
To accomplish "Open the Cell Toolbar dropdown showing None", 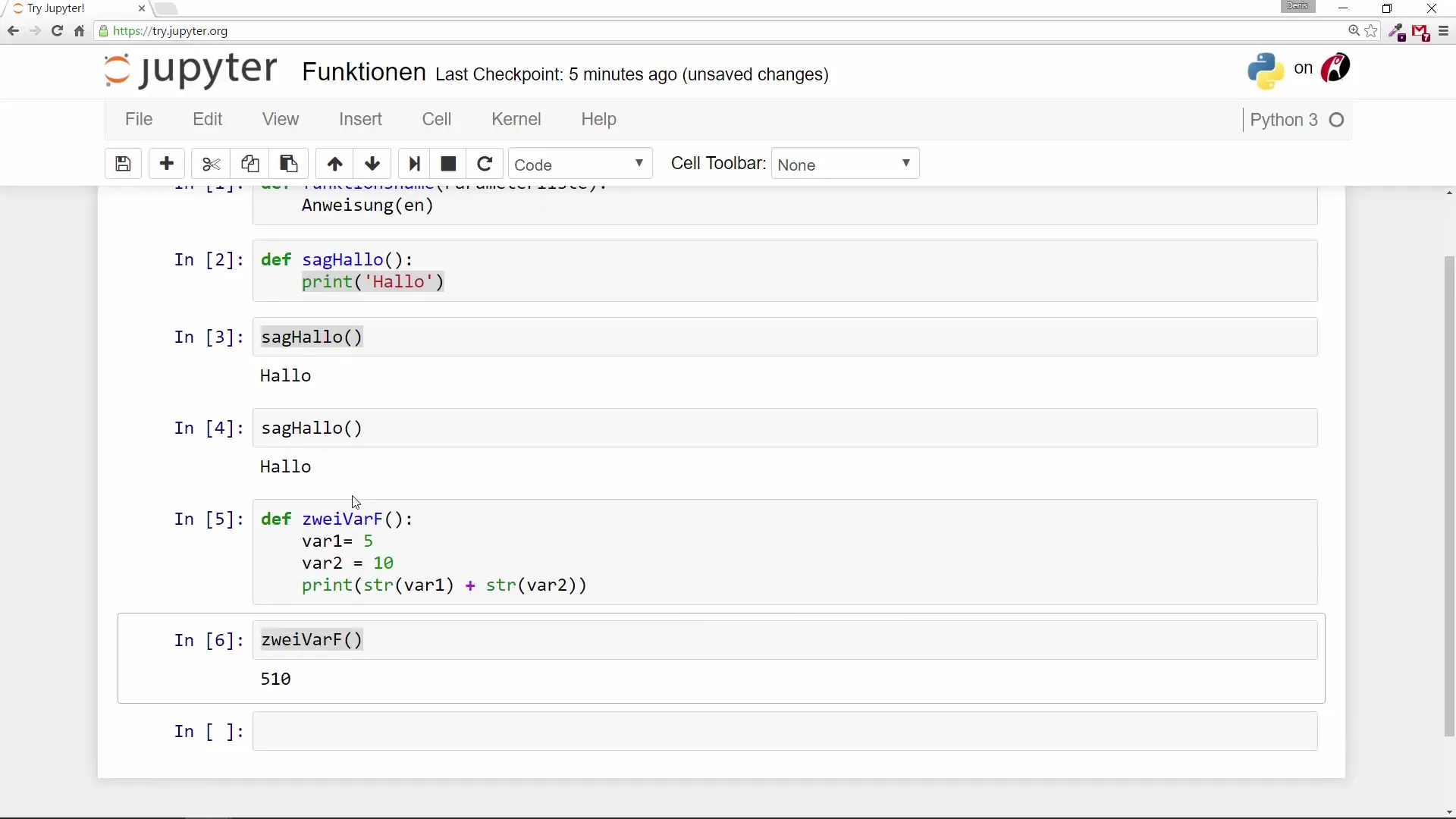I will pyautogui.click(x=845, y=164).
